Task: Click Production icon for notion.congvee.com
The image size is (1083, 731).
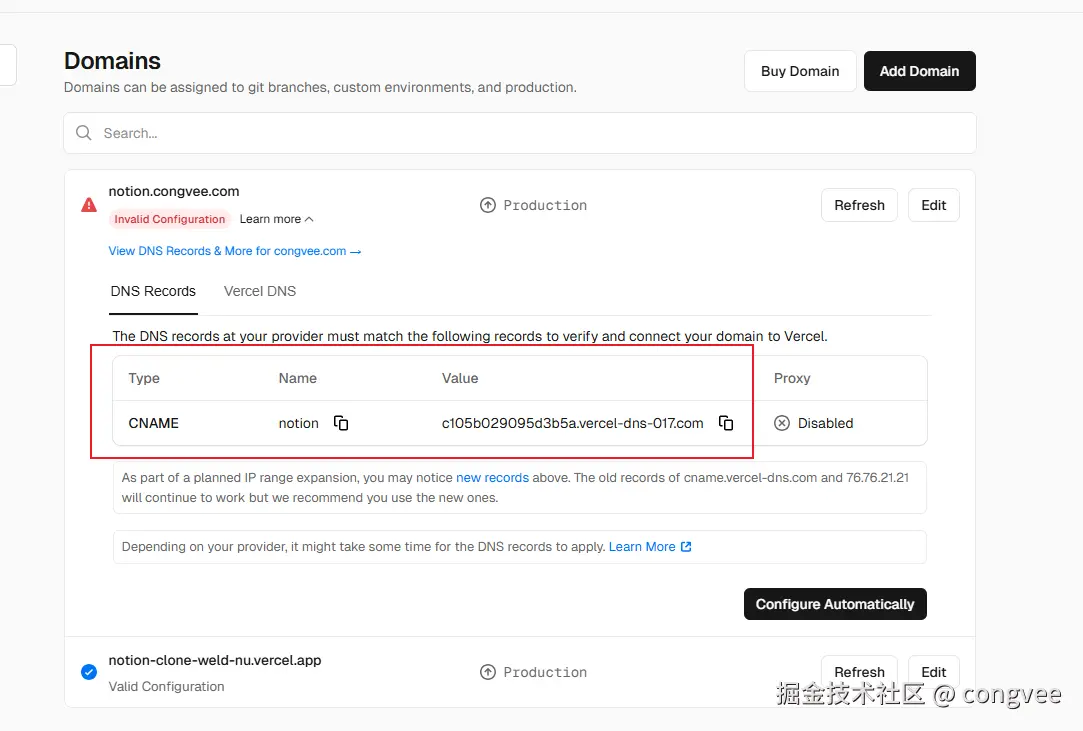Action: tap(488, 205)
